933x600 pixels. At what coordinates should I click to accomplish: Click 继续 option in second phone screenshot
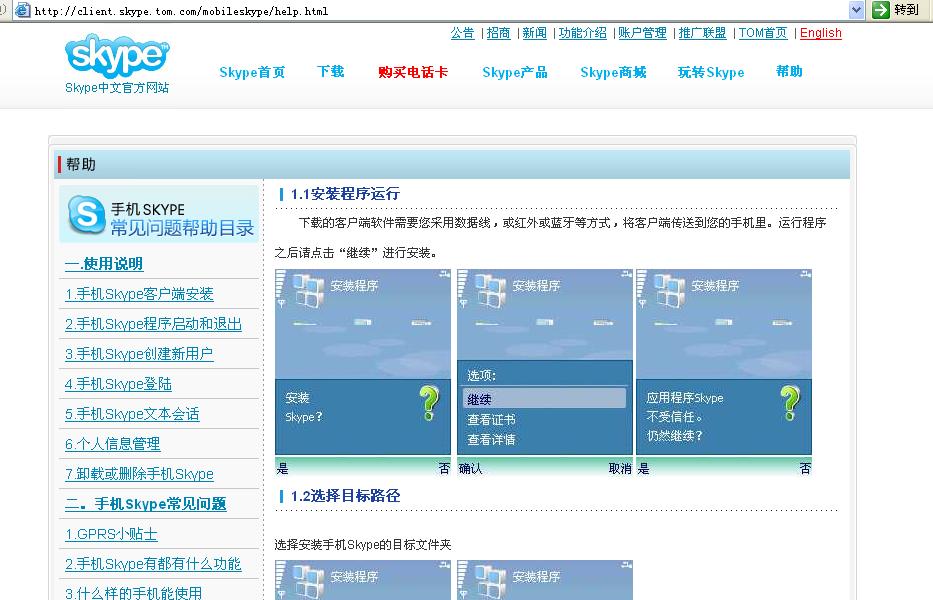[x=544, y=399]
